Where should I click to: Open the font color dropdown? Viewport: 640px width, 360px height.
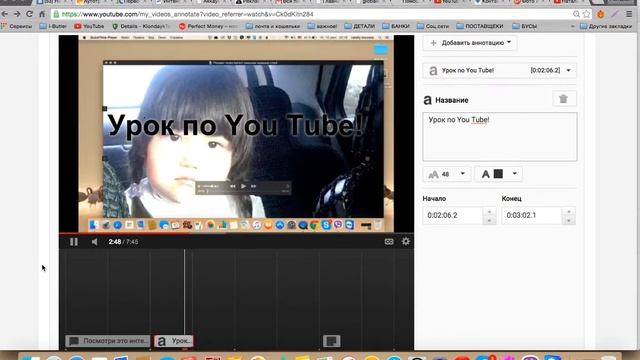499,174
